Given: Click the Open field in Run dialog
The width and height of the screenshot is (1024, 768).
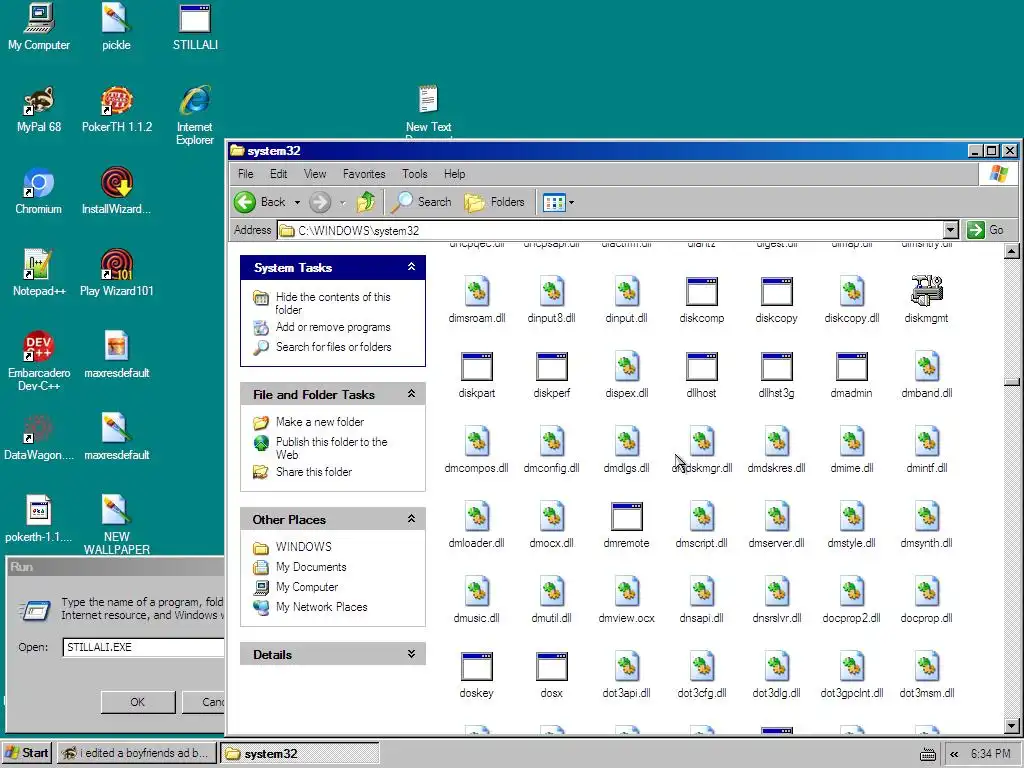Looking at the screenshot, I should 144,647.
